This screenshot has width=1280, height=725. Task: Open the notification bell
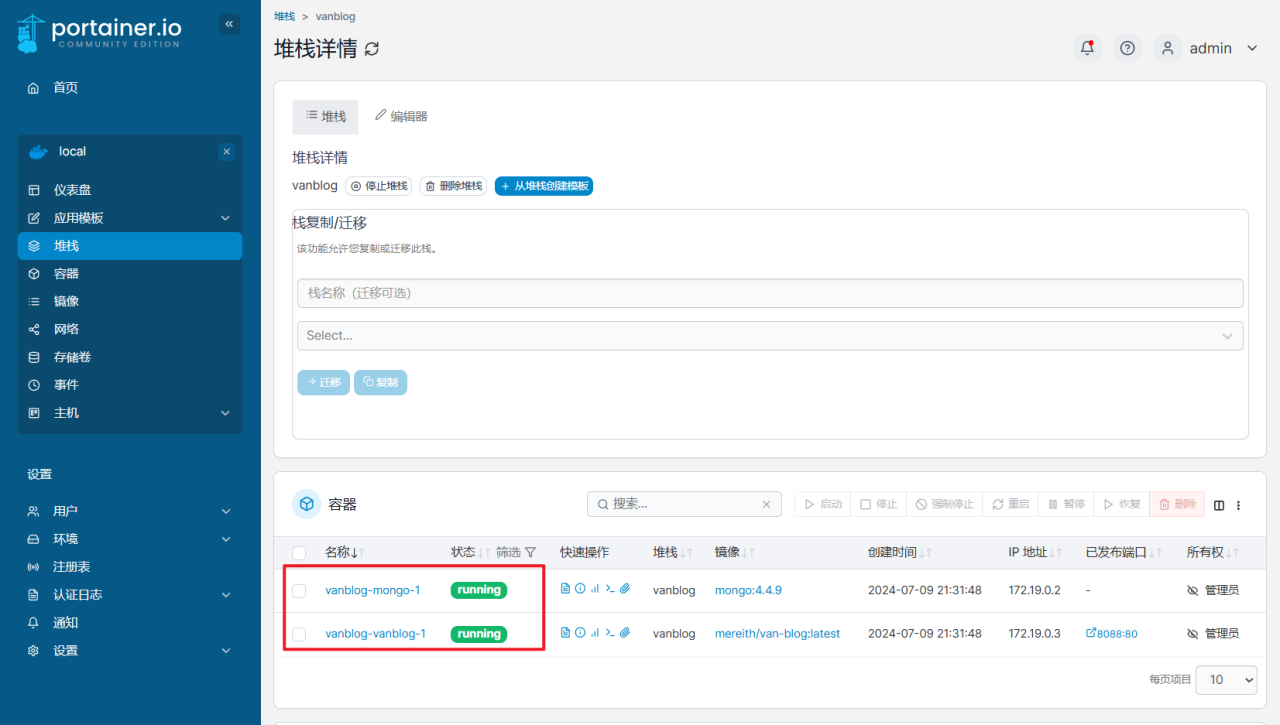(1087, 47)
